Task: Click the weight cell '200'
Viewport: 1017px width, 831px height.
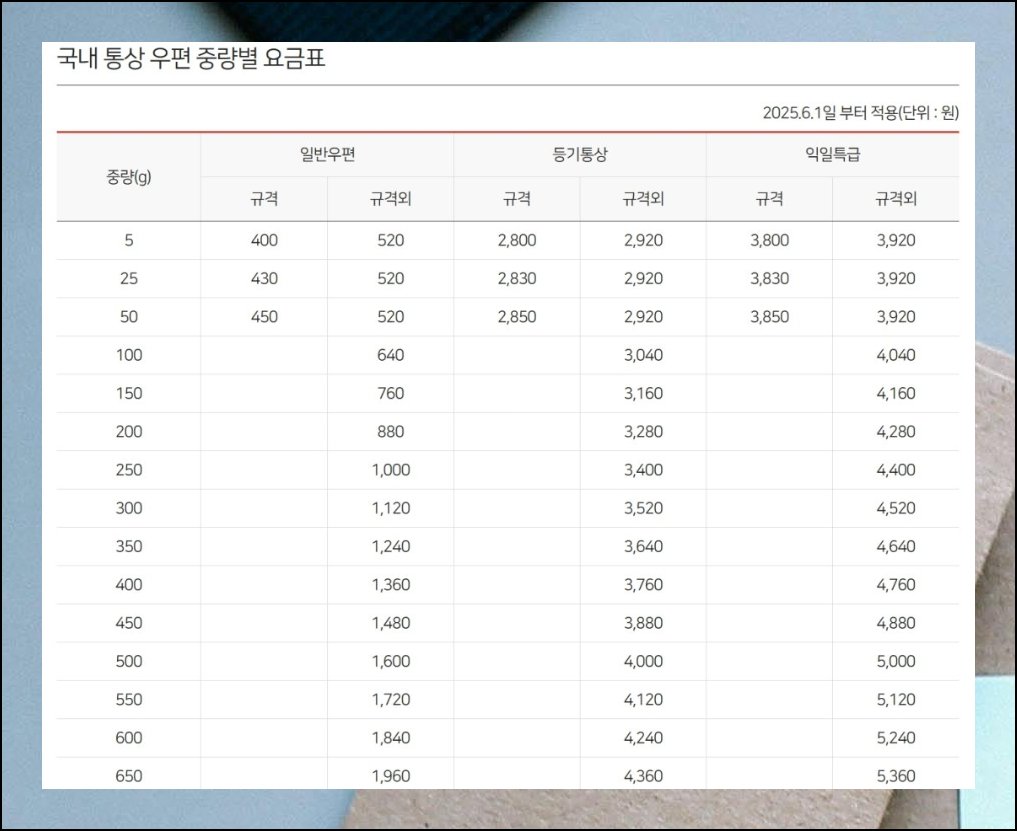Action: tap(128, 431)
